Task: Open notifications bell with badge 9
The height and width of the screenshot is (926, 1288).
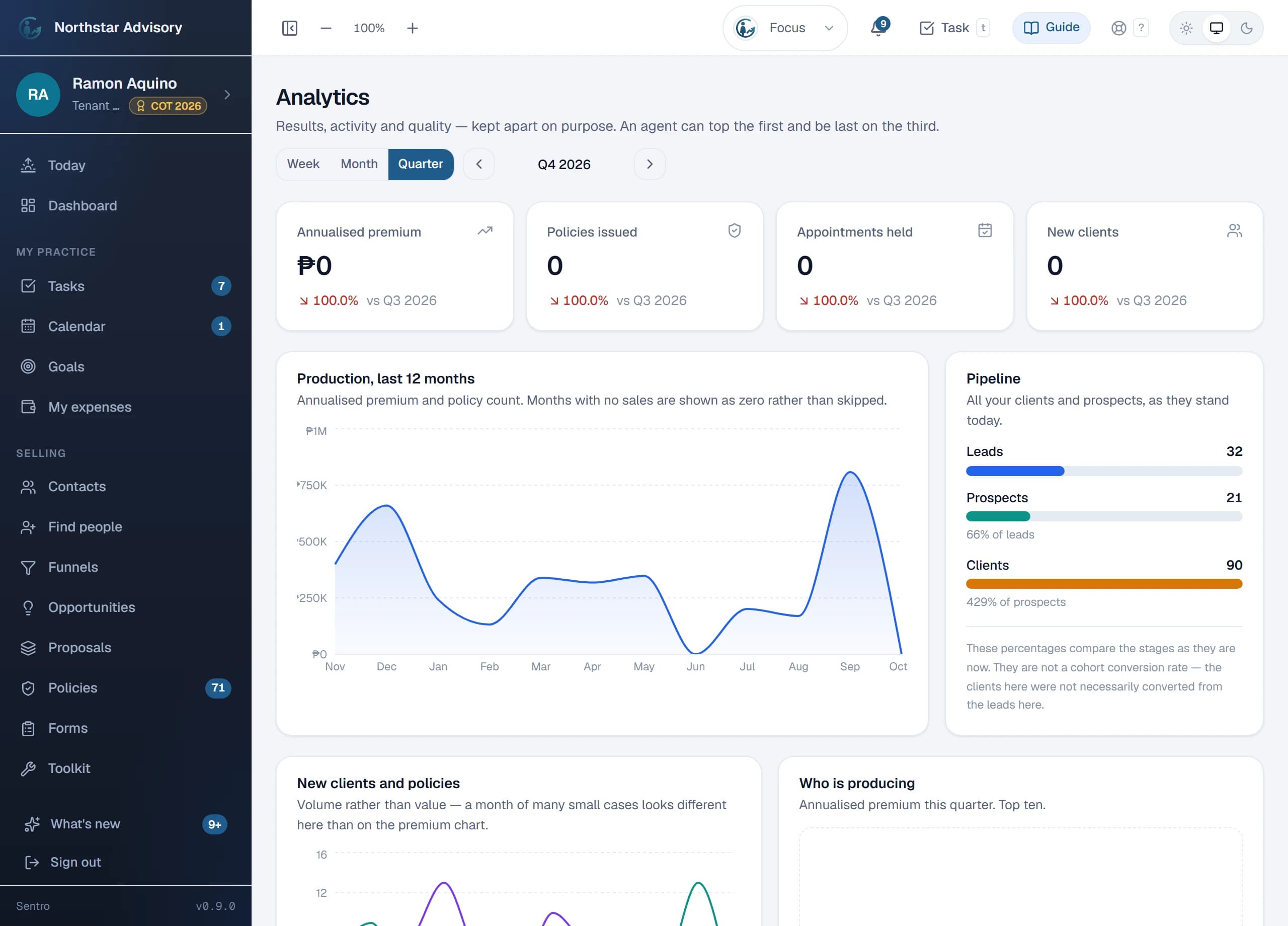Action: pyautogui.click(x=878, y=28)
